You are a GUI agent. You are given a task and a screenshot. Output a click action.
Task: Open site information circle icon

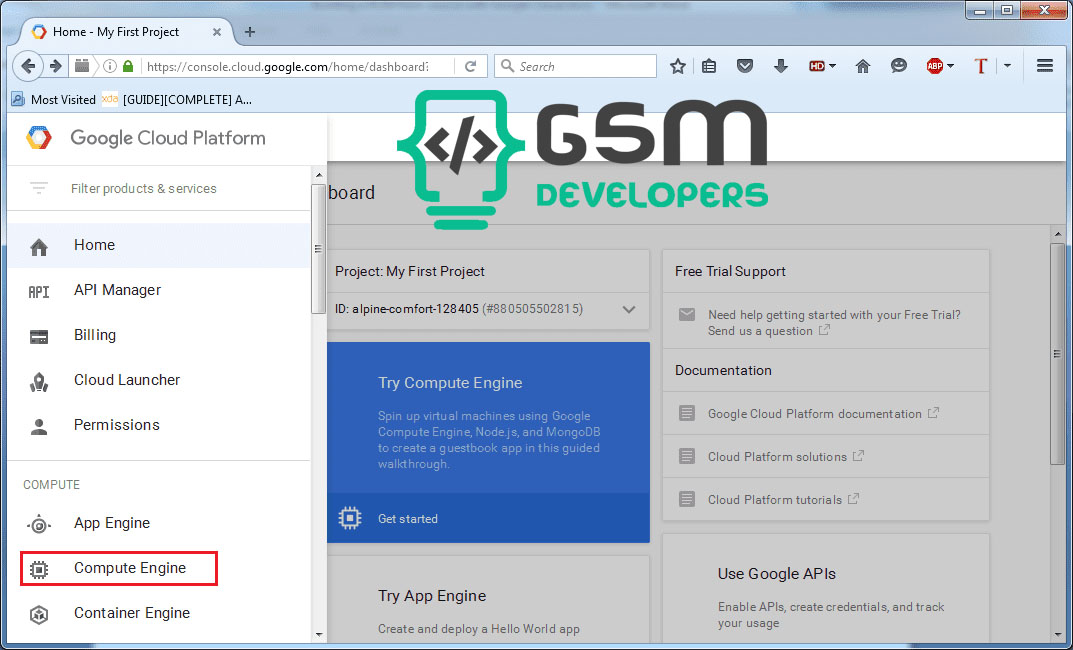[x=109, y=66]
